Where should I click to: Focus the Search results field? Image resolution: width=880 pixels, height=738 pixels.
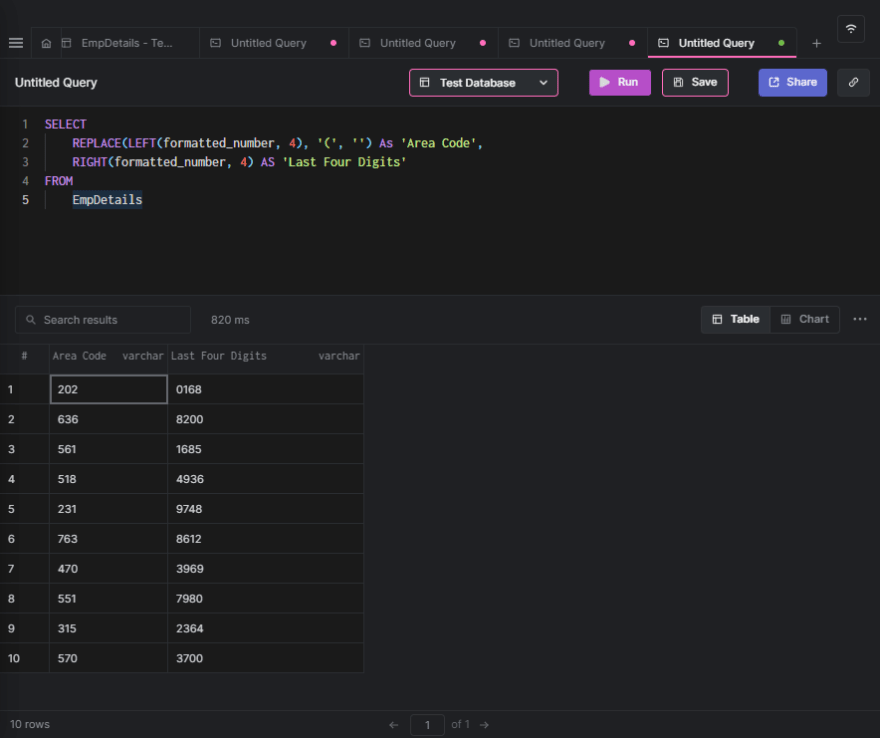click(103, 320)
